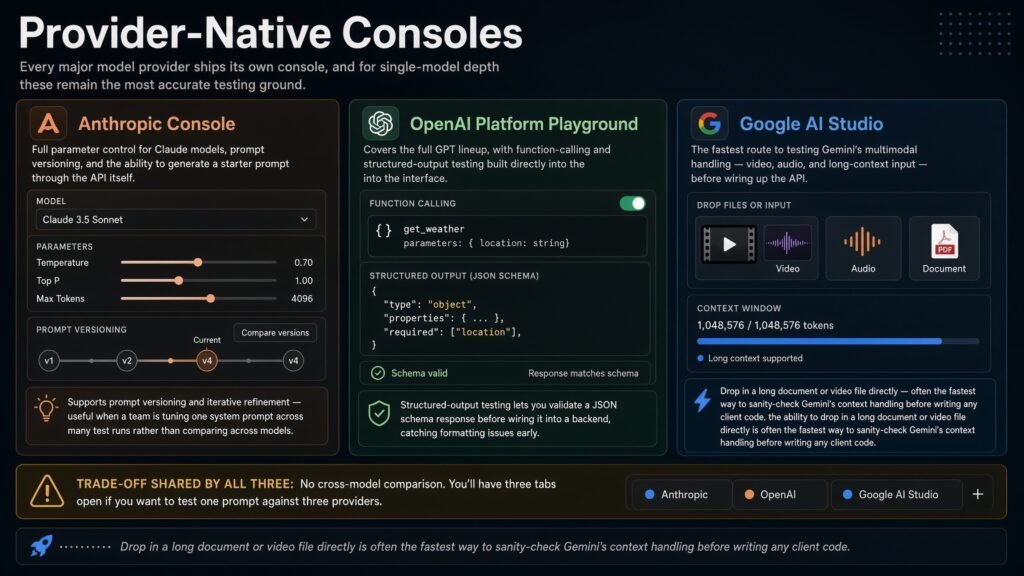This screenshot has height=576, width=1024.
Task: Switch to the Google AI Studio tab
Action: click(x=896, y=494)
